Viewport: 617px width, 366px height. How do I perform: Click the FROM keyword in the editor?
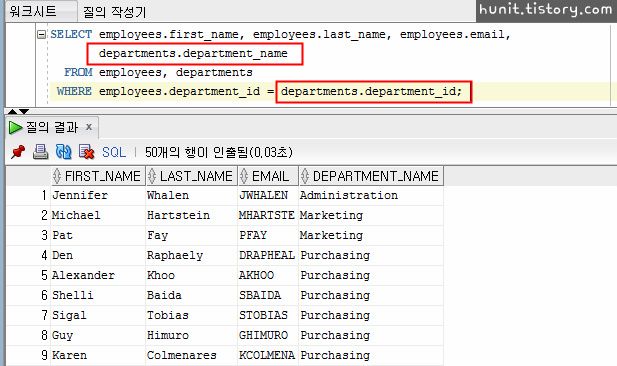tap(78, 72)
